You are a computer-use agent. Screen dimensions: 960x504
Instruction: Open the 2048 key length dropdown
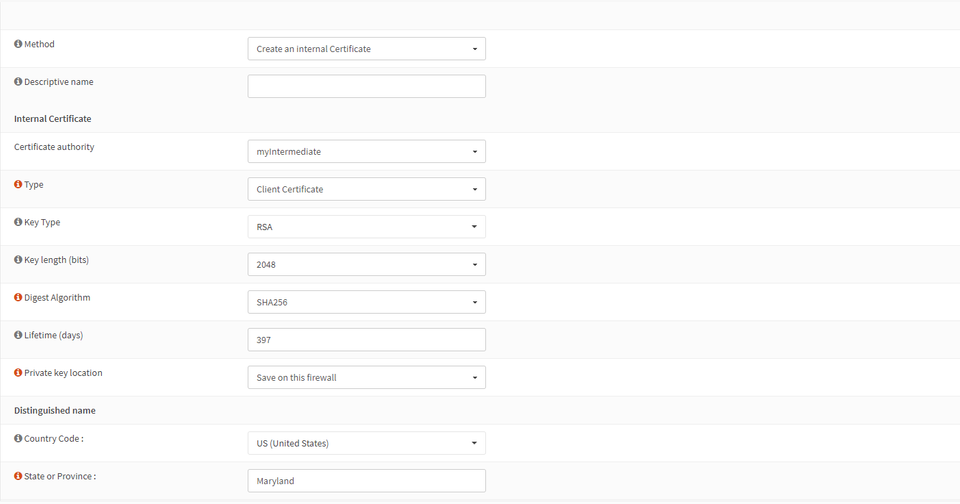pyautogui.click(x=366, y=265)
